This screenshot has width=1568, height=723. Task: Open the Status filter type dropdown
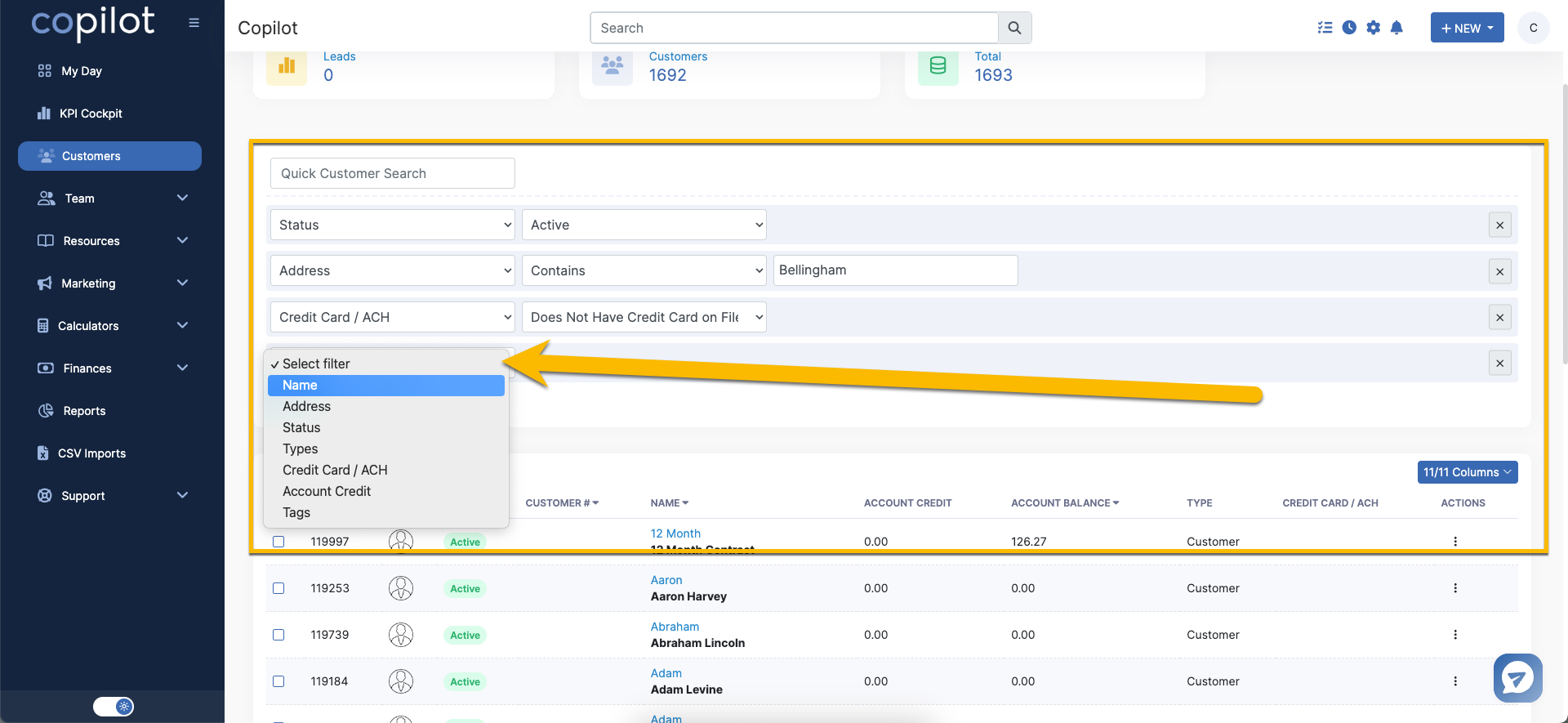[393, 225]
